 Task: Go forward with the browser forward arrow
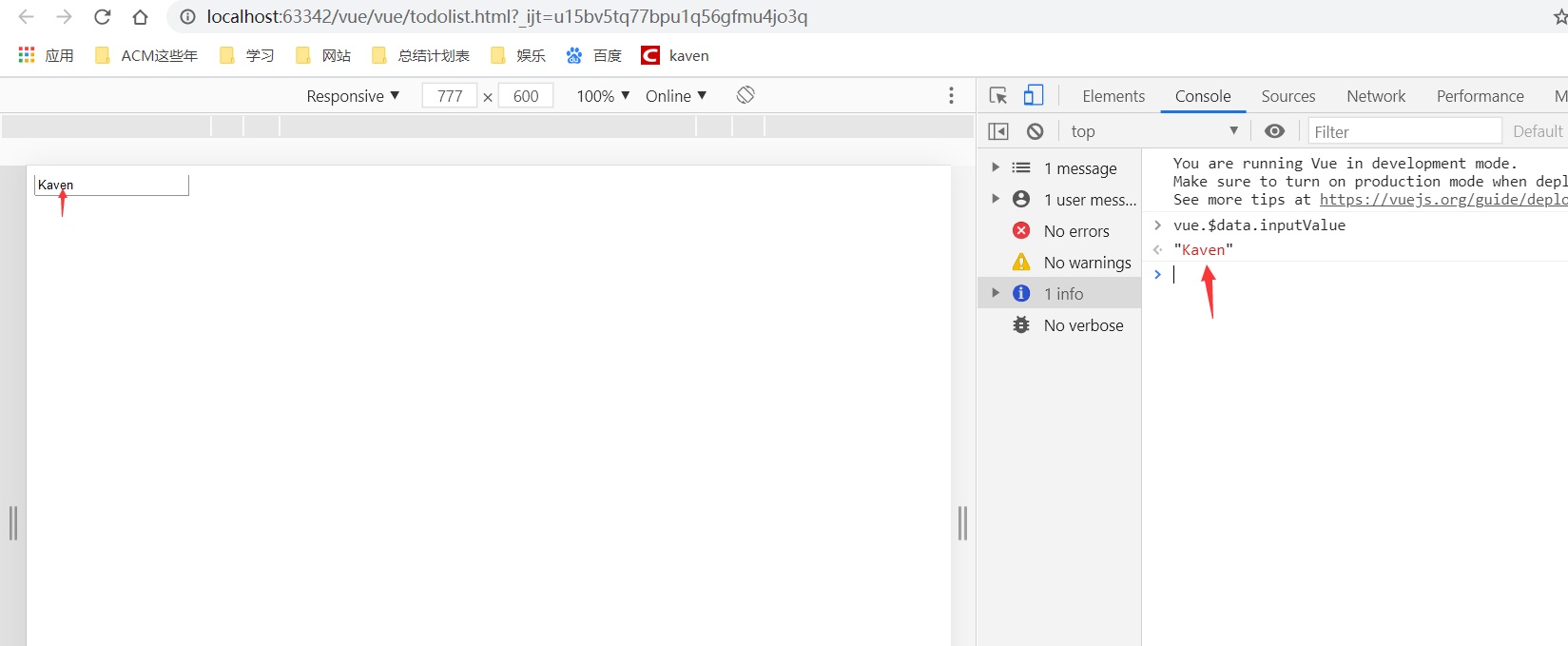pos(64,17)
